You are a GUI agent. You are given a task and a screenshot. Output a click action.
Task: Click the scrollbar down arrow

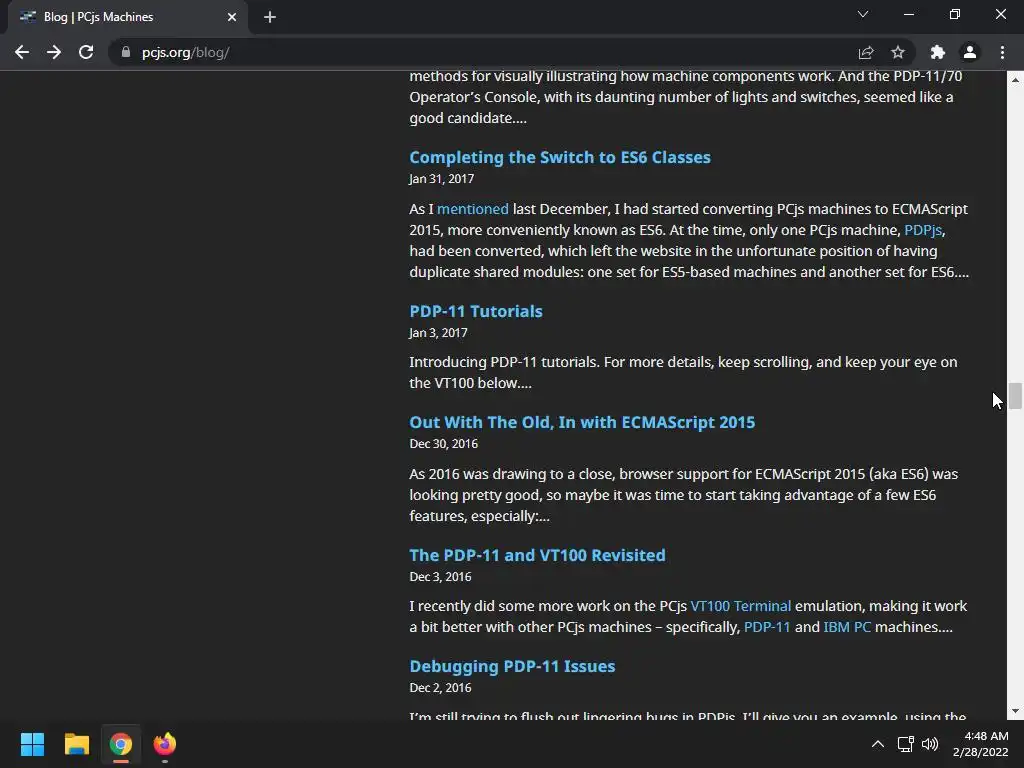tap(1015, 712)
